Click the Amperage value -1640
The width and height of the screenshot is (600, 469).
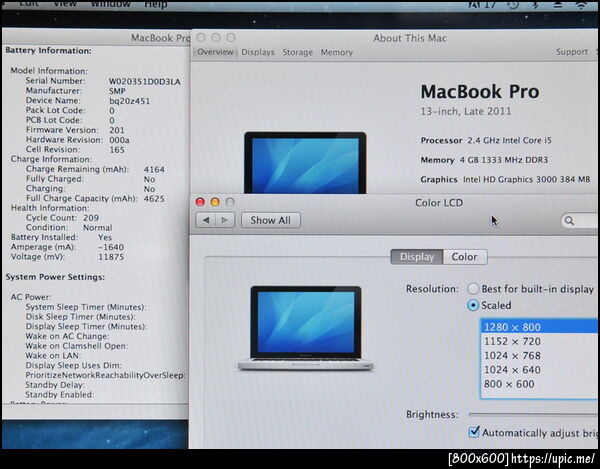click(111, 247)
